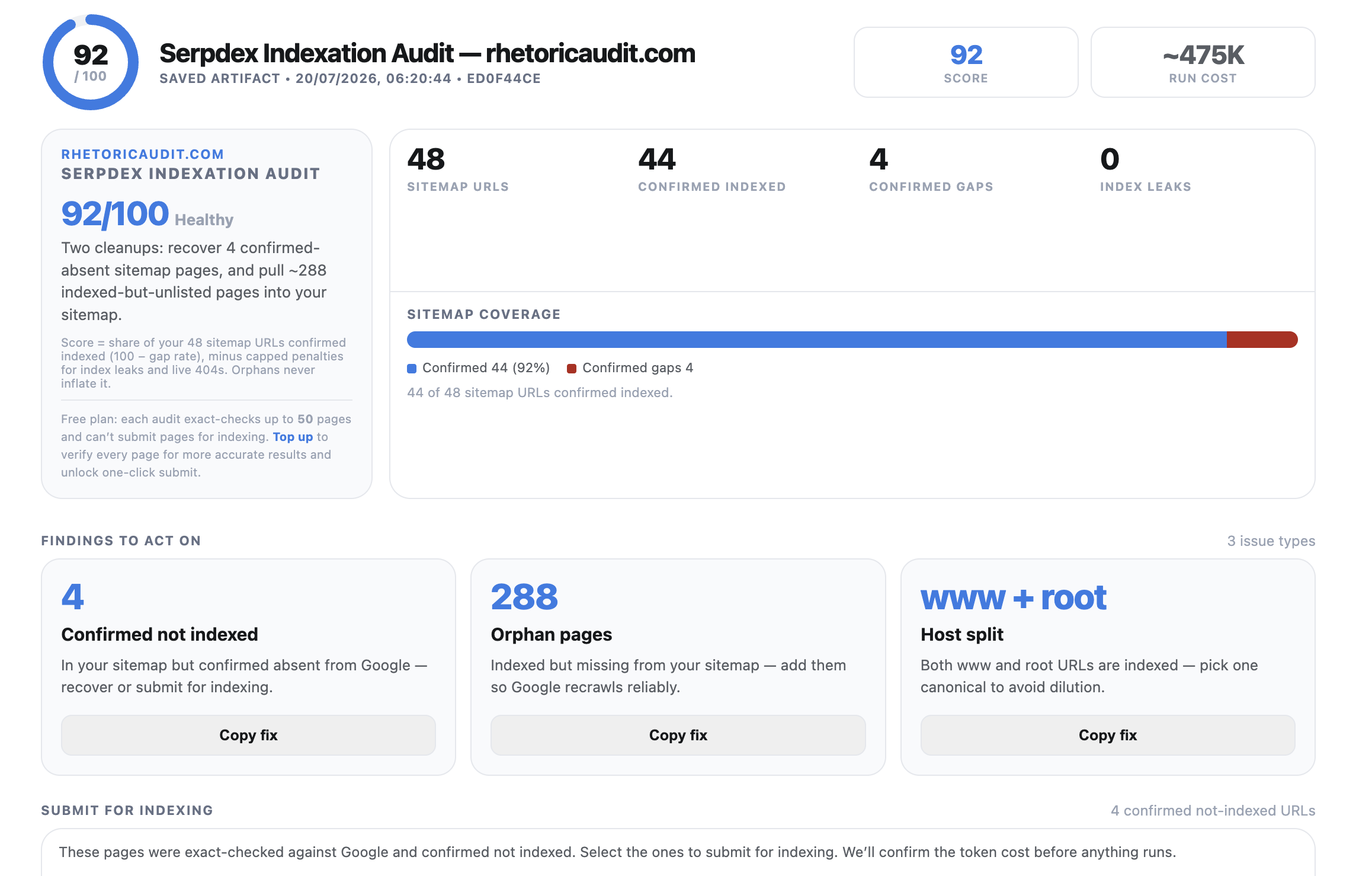Select the blue Confirmed 44 legend swatch

[412, 369]
